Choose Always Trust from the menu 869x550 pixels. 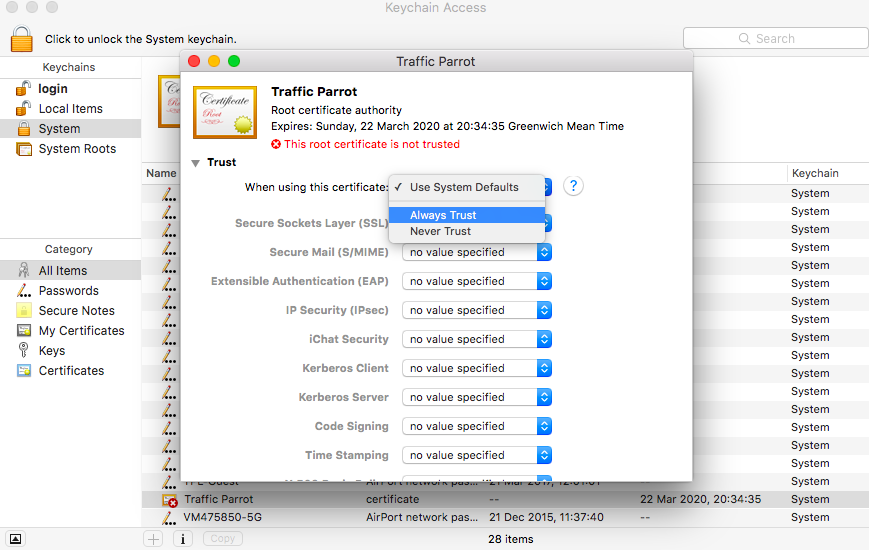tap(443, 215)
